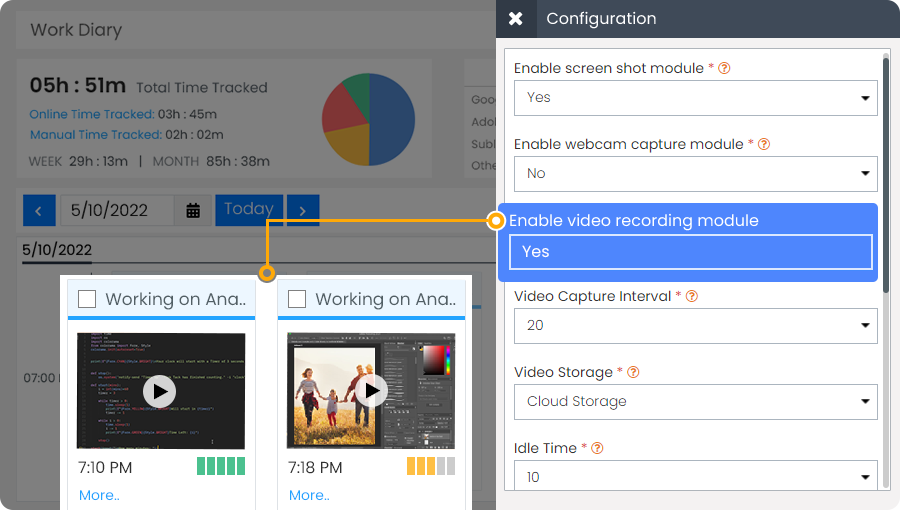Check the 7:18 PM Working on Ana.. checkbox
The image size is (900, 510).
click(x=297, y=299)
